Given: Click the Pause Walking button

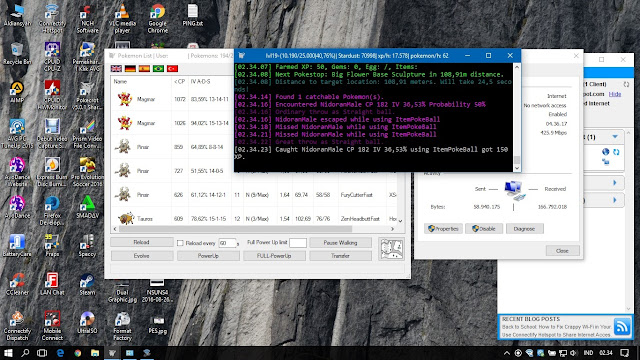Looking at the screenshot, I should click(340, 242).
